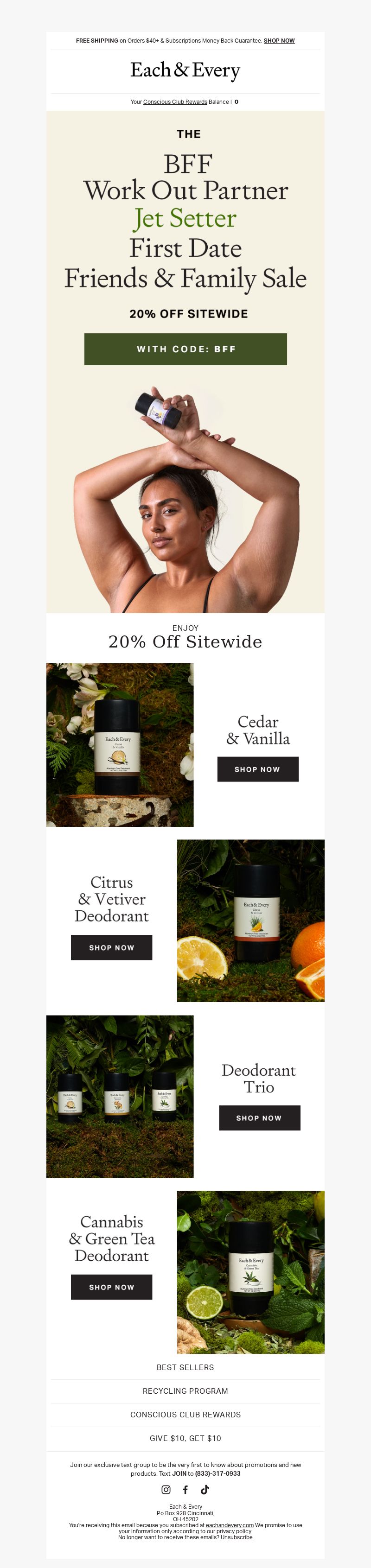Click the Unsubscribe link
This screenshot has height=1568, width=371.
click(237, 1537)
